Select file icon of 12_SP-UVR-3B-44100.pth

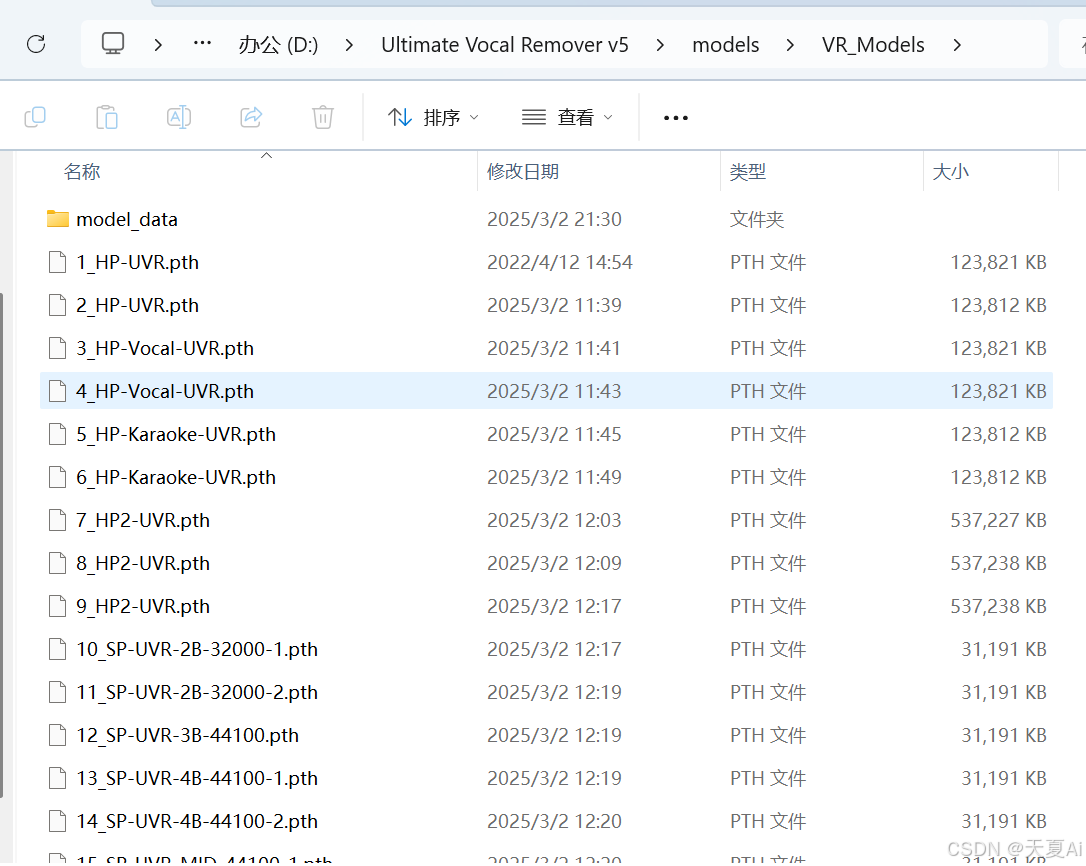pyautogui.click(x=57, y=735)
